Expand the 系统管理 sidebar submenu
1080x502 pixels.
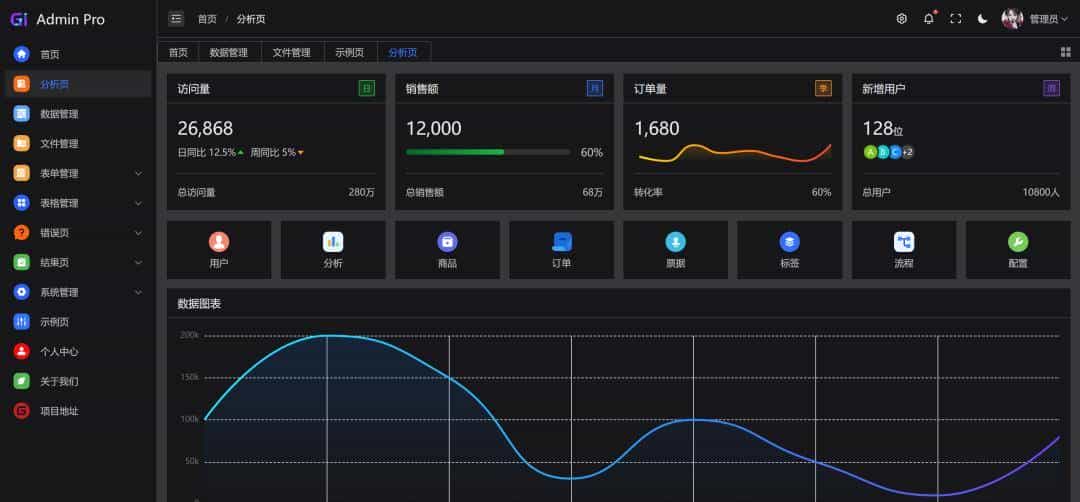click(78, 292)
